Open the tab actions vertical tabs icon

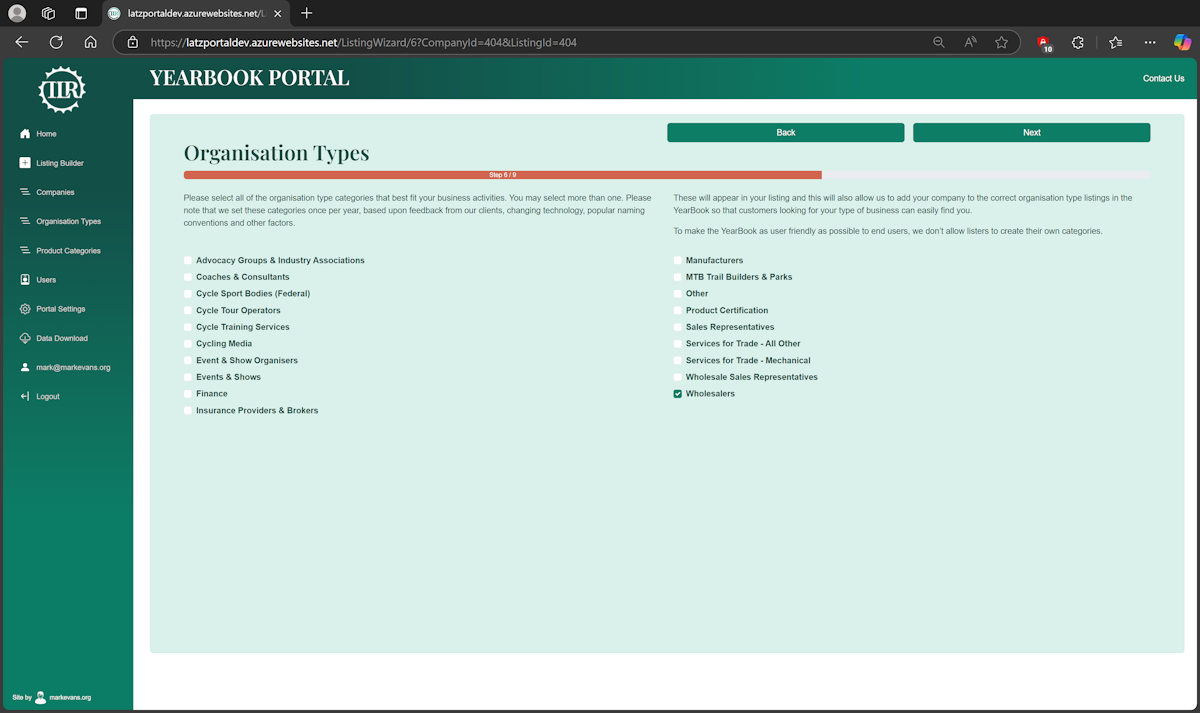click(81, 13)
